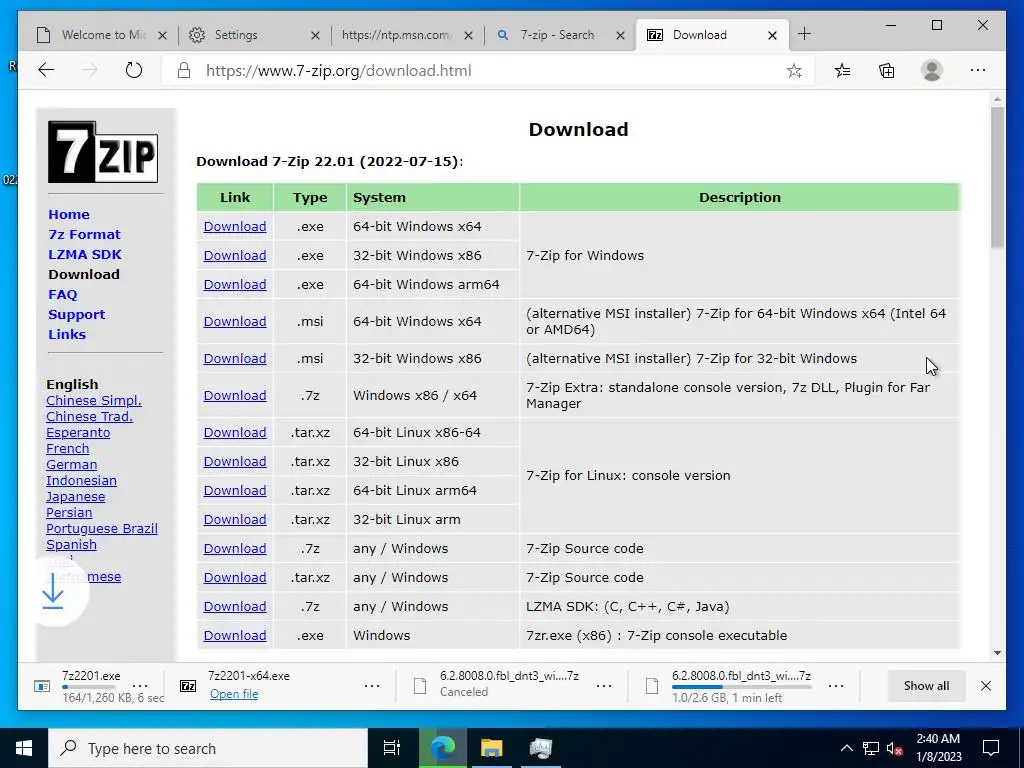Screen dimensions: 1024x768
Task: Close the Settings tab
Action: [x=315, y=35]
